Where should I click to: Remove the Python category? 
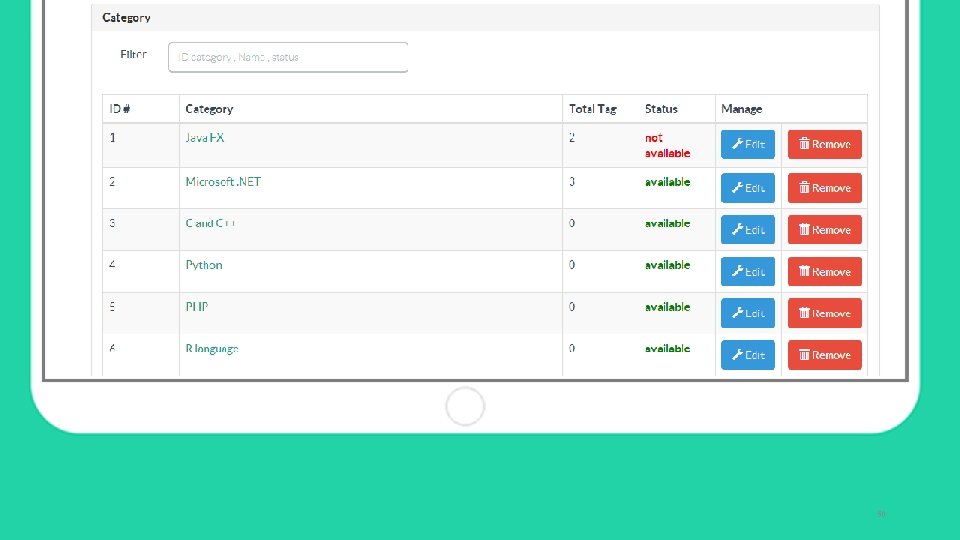(825, 271)
